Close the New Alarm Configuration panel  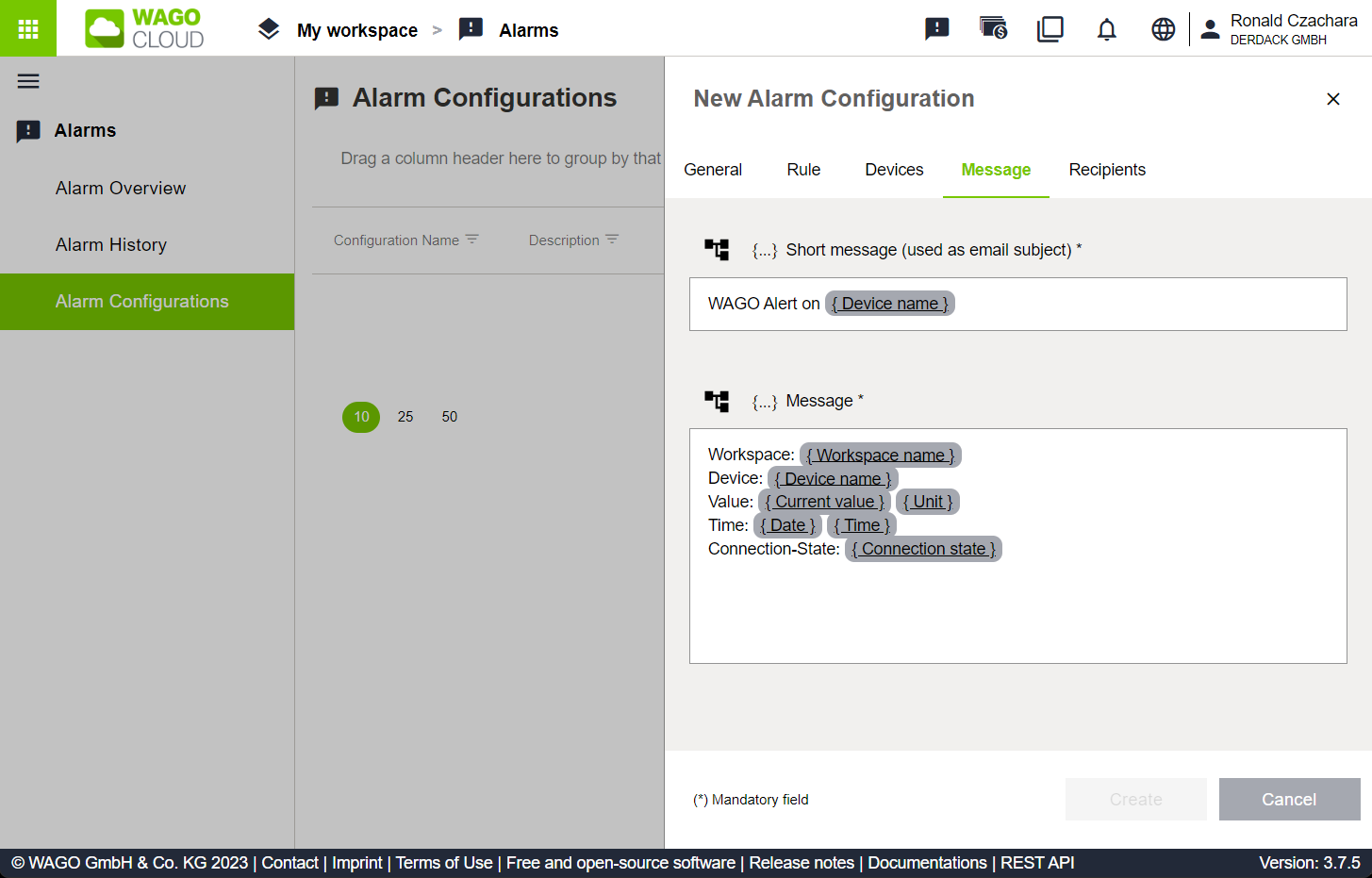1333,99
